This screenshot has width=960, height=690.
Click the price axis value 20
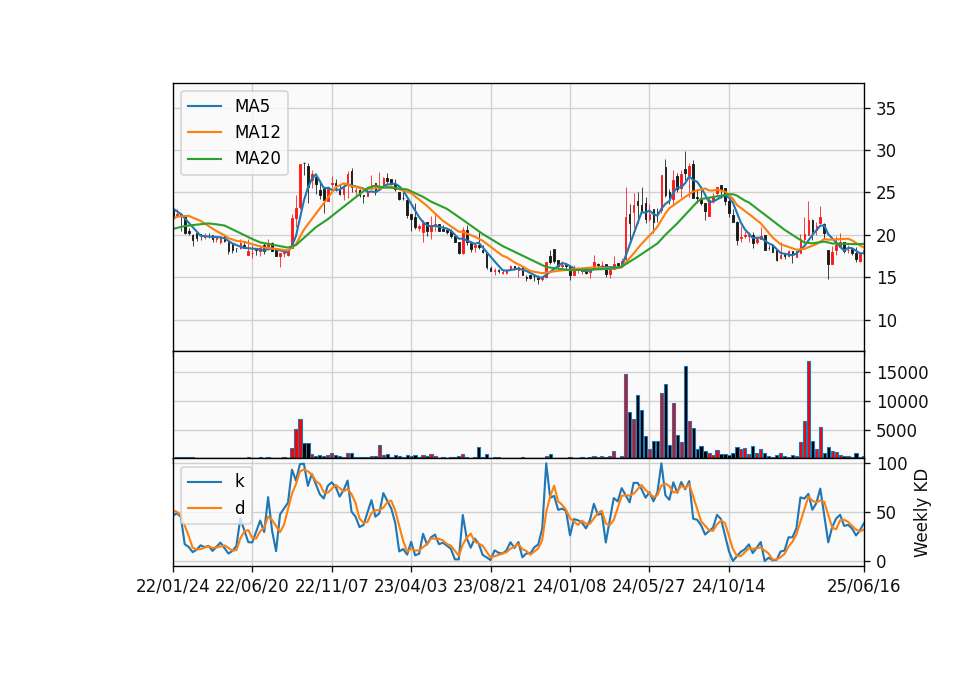pos(886,236)
